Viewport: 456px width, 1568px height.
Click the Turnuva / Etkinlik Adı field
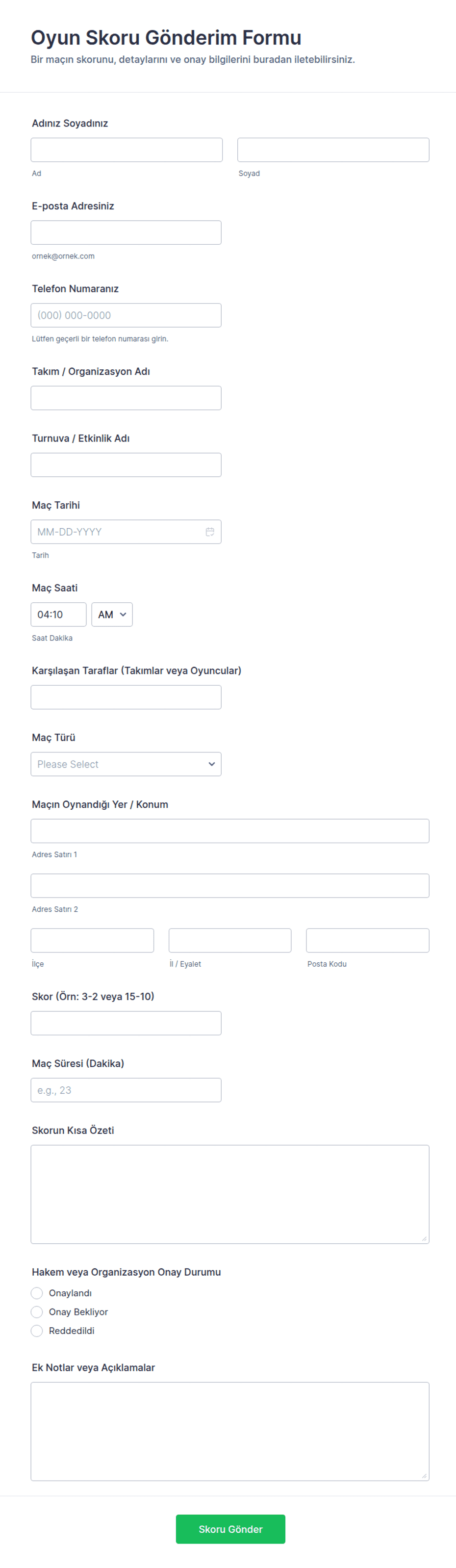(x=126, y=465)
